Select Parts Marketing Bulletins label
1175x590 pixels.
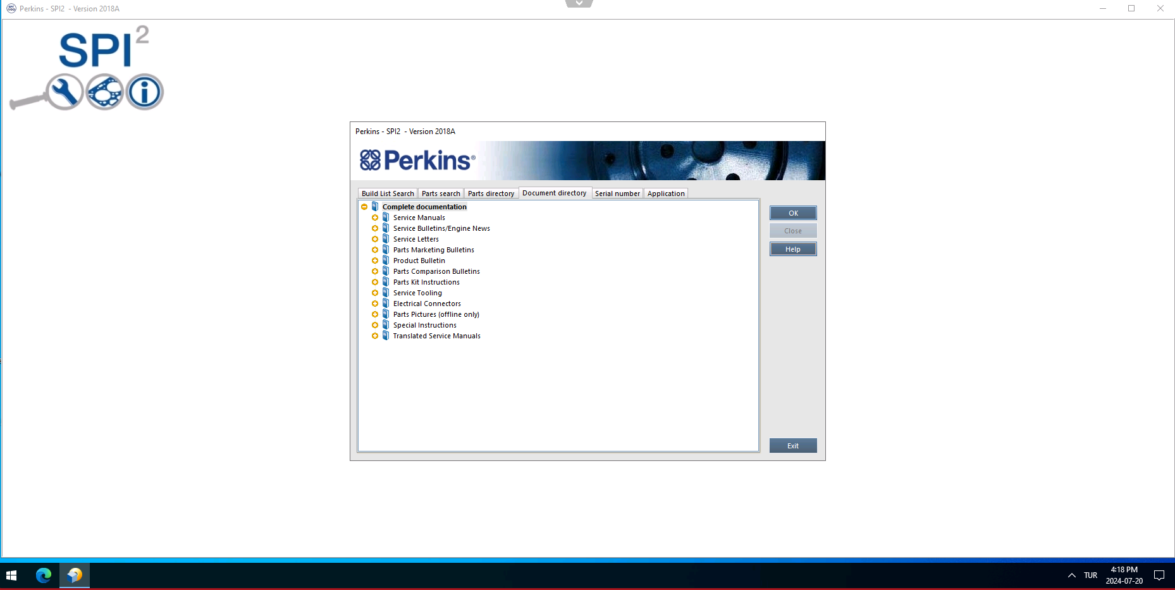coord(433,250)
